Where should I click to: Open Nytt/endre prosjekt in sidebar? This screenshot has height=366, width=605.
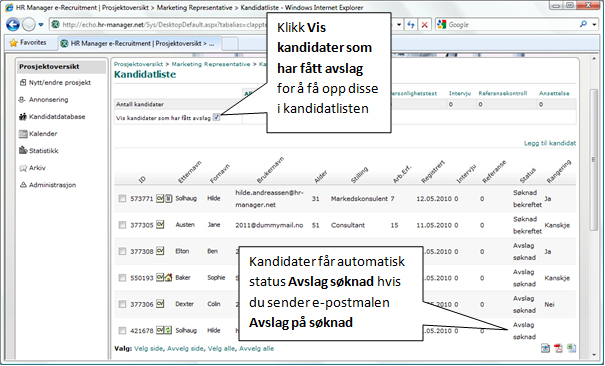[60, 83]
